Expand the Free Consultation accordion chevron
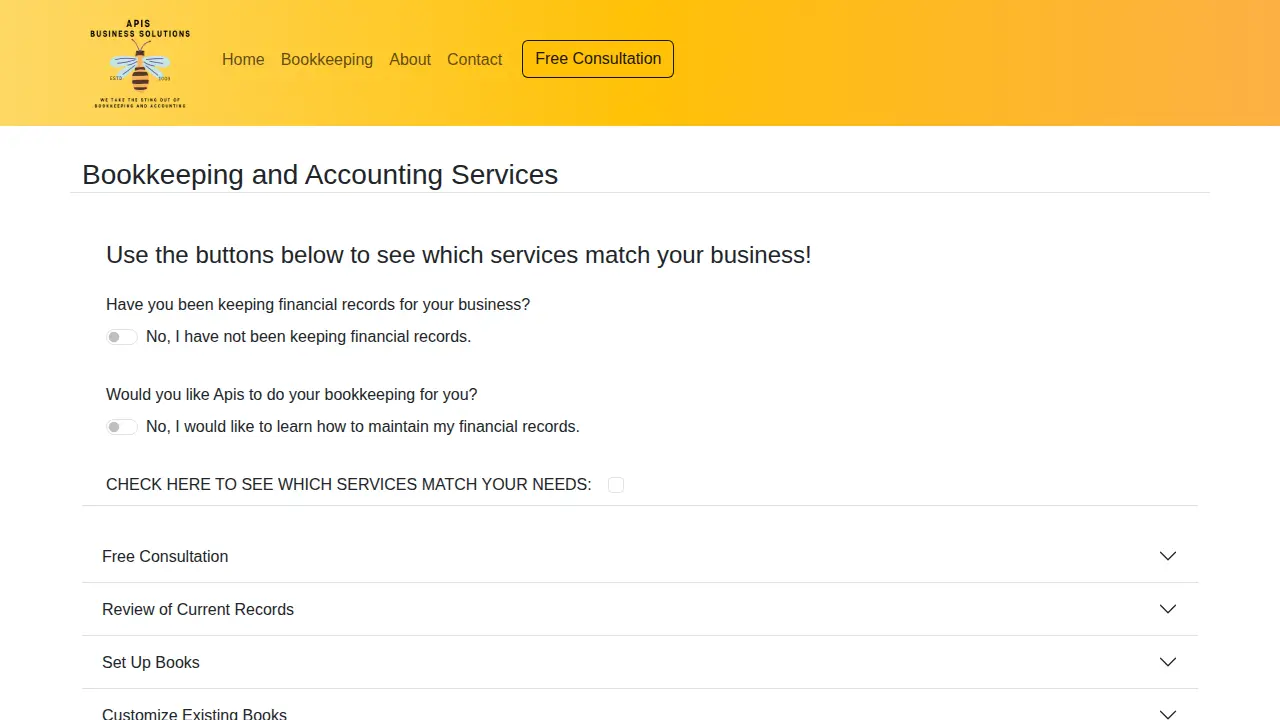This screenshot has height=720, width=1280. tap(1168, 556)
